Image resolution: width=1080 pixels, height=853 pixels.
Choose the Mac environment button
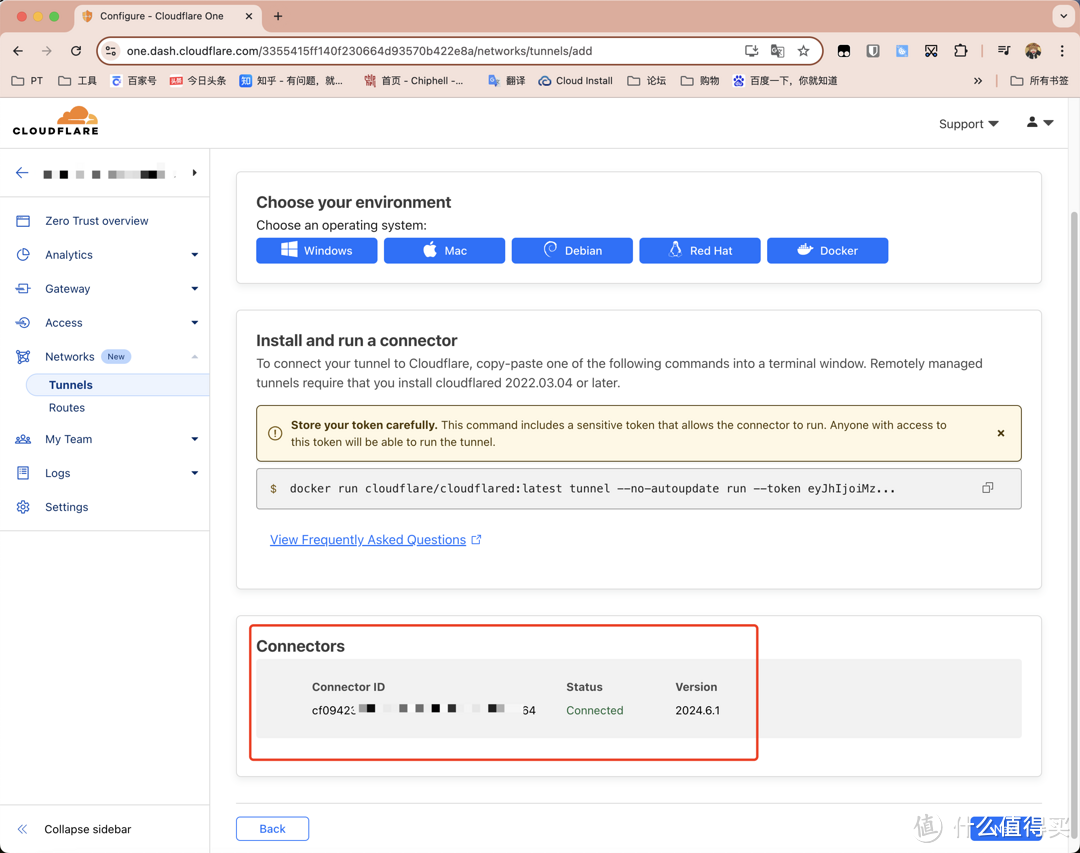[444, 250]
